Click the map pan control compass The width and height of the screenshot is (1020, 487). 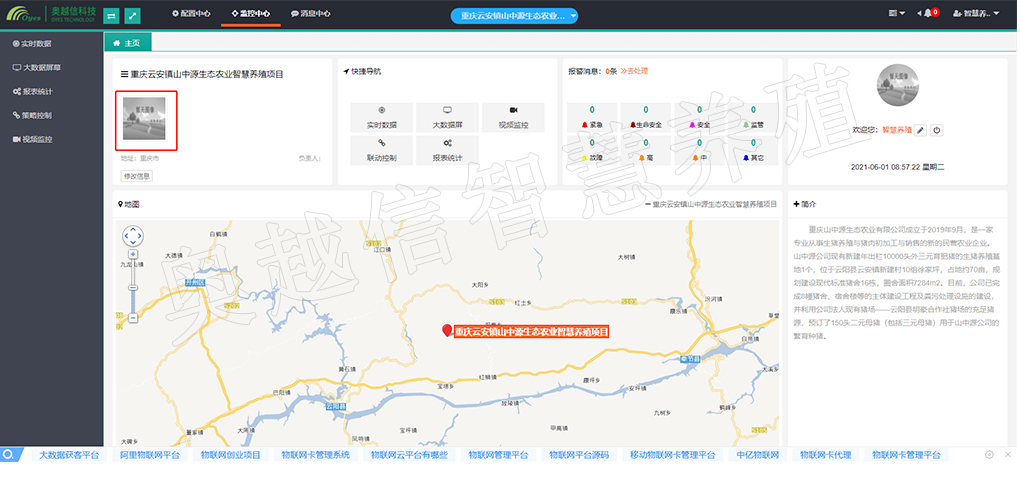133,237
